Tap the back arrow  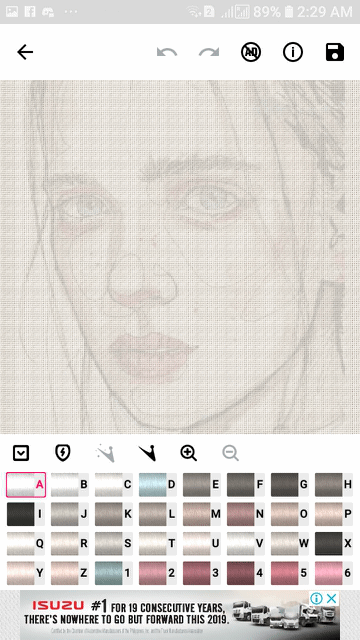point(25,52)
